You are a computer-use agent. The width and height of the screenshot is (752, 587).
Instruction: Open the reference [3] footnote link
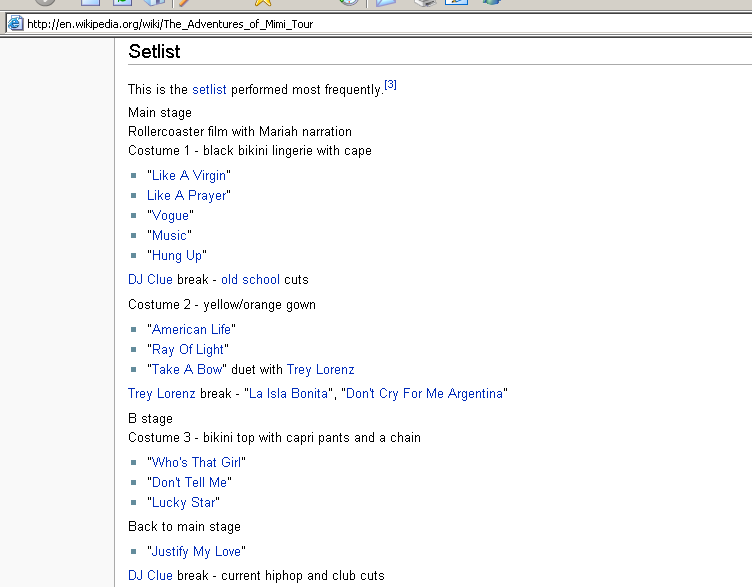pos(390,85)
